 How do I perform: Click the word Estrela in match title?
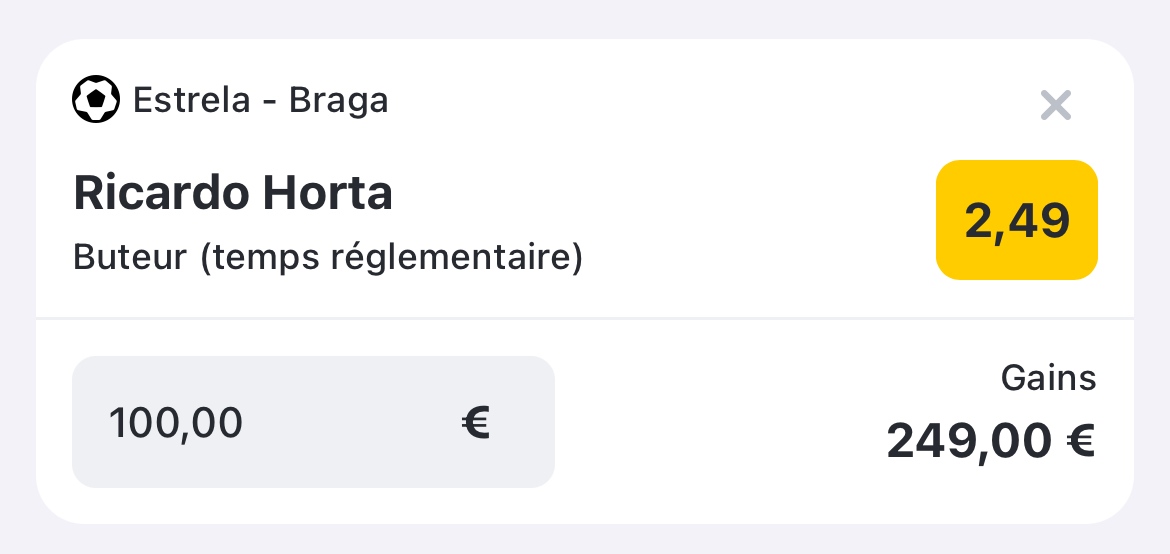[192, 100]
